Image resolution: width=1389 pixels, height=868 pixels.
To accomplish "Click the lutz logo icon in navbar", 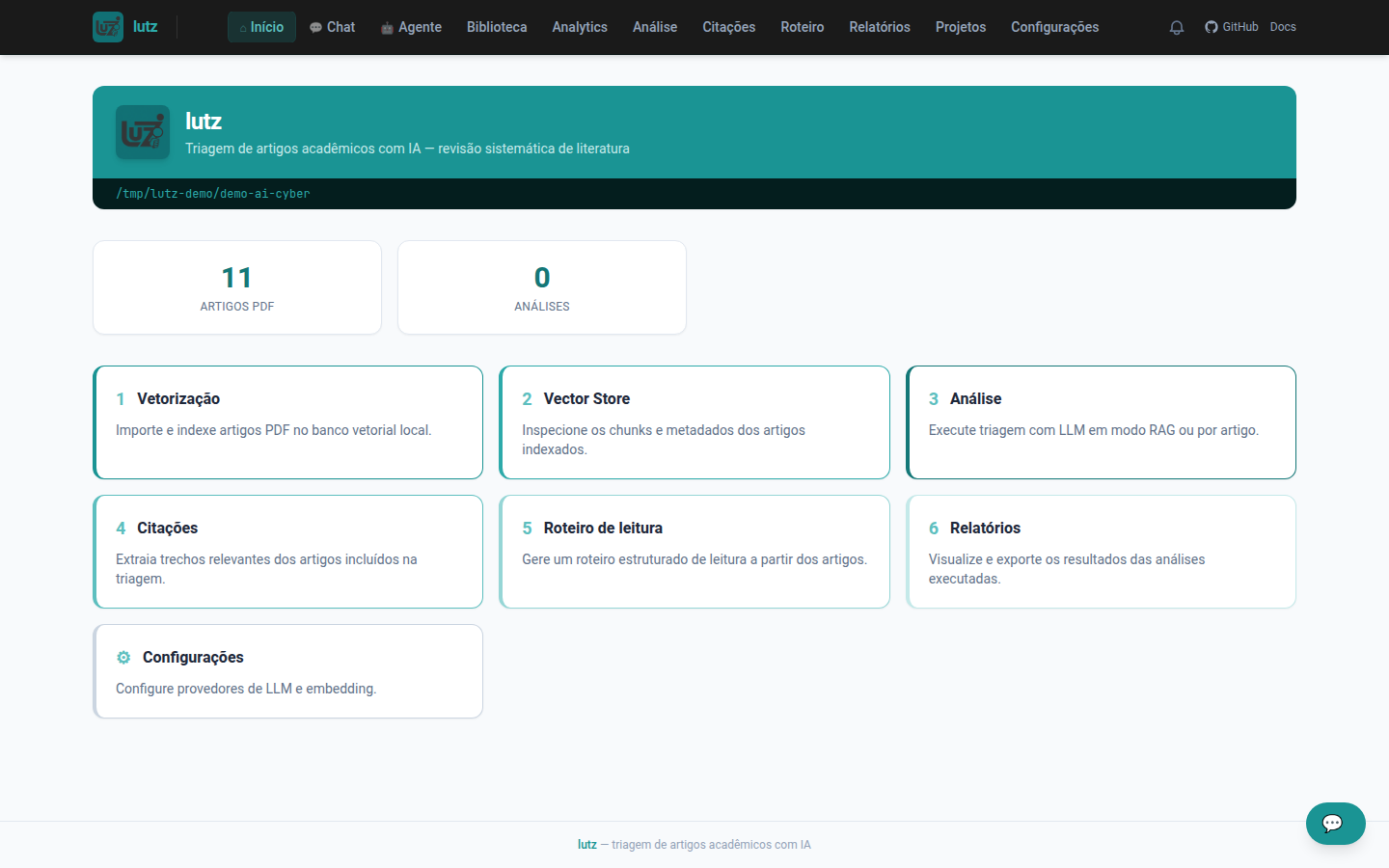I will pos(108,27).
